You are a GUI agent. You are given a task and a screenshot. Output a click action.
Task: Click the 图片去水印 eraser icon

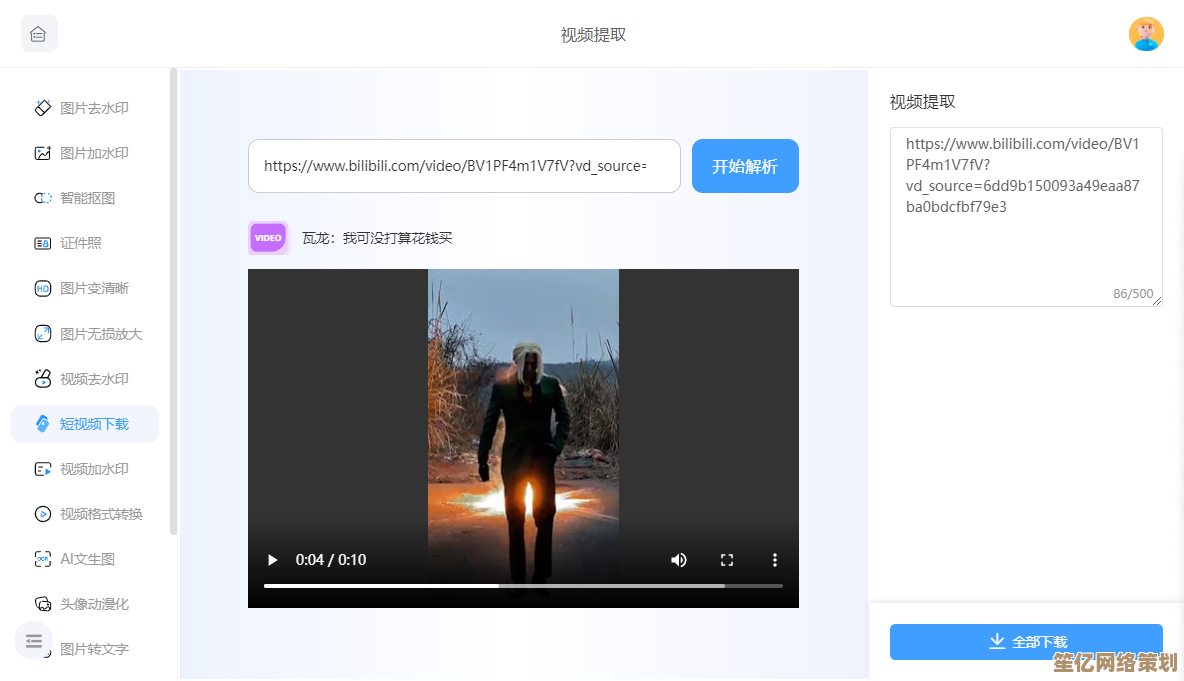point(43,108)
